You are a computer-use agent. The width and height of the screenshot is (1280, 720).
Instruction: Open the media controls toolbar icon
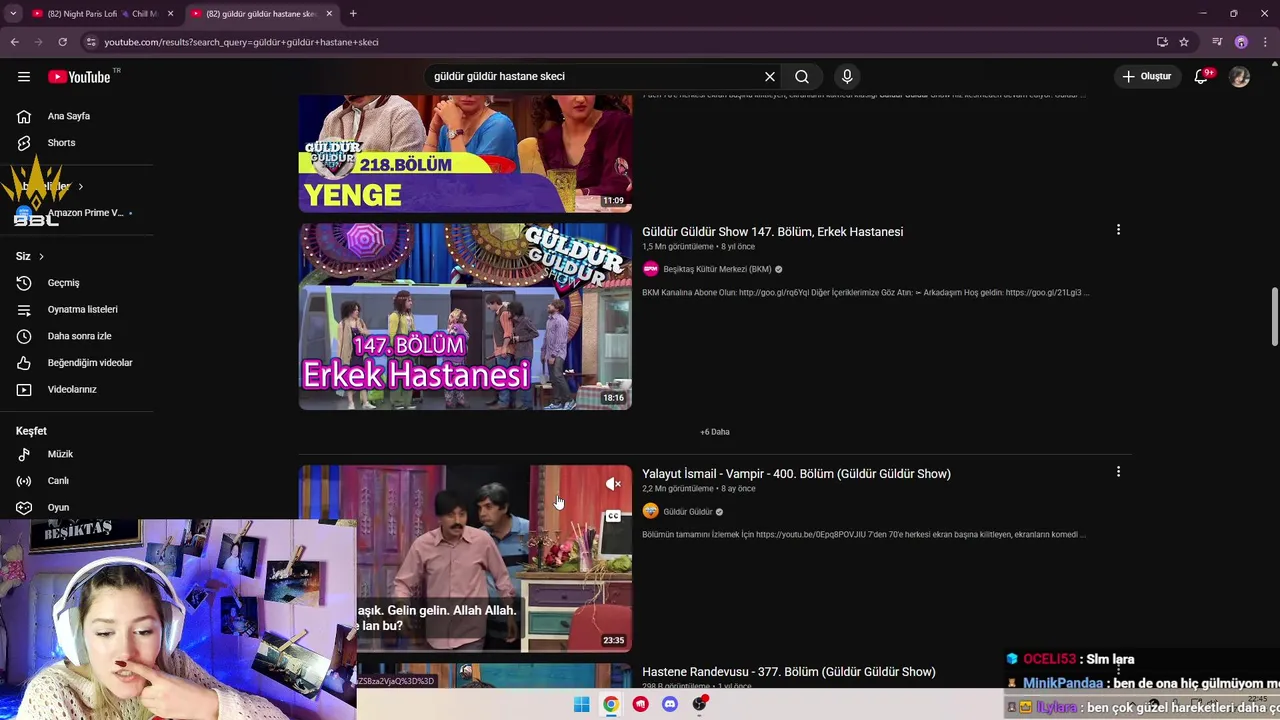click(x=1217, y=42)
